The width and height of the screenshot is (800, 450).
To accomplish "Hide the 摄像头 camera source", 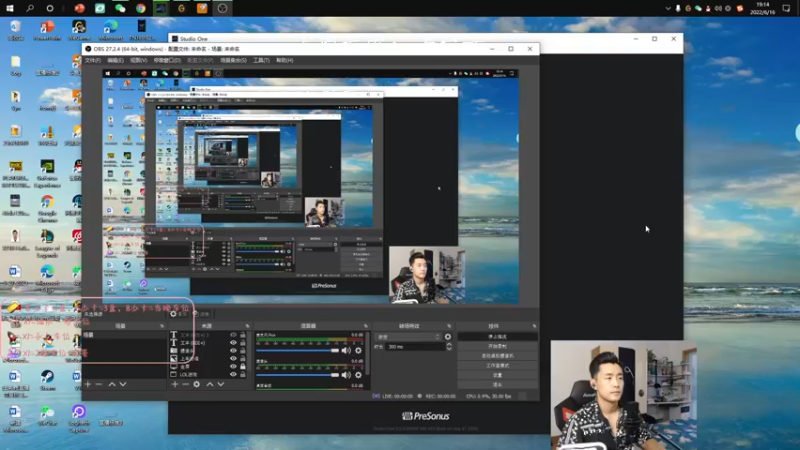I will pos(233,351).
